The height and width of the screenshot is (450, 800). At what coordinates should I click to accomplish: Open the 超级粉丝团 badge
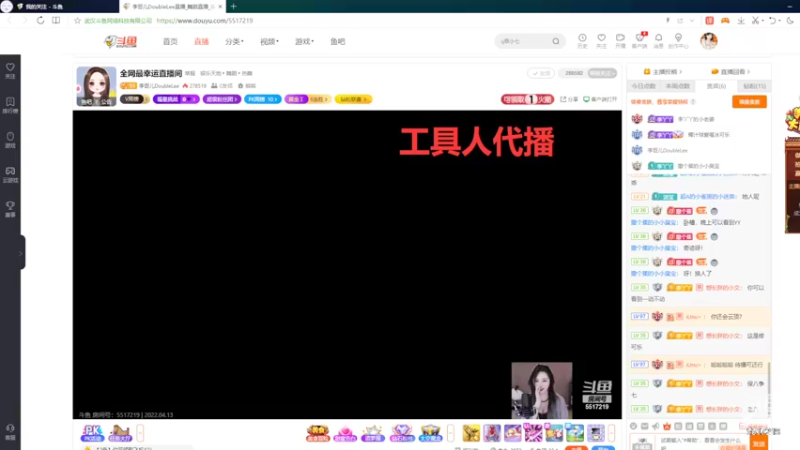click(x=222, y=99)
